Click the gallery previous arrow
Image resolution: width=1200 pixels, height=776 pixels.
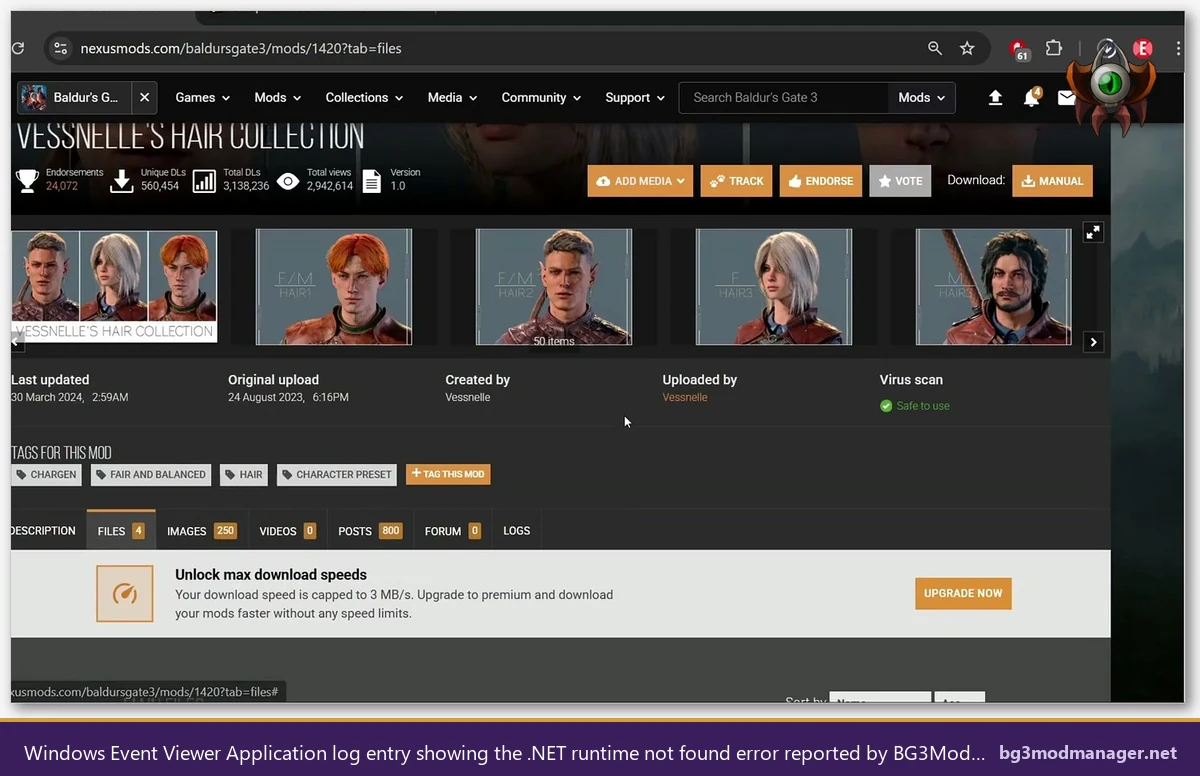coord(15,342)
